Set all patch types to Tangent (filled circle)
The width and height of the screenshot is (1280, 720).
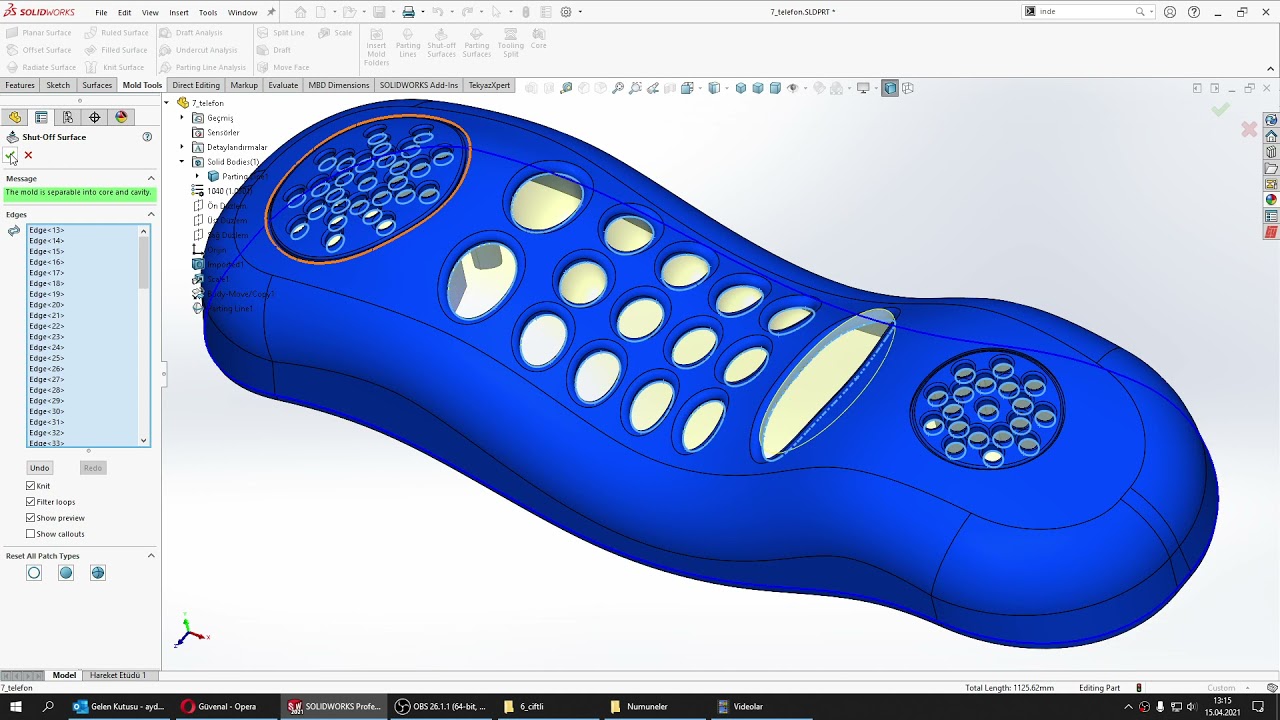[66, 573]
